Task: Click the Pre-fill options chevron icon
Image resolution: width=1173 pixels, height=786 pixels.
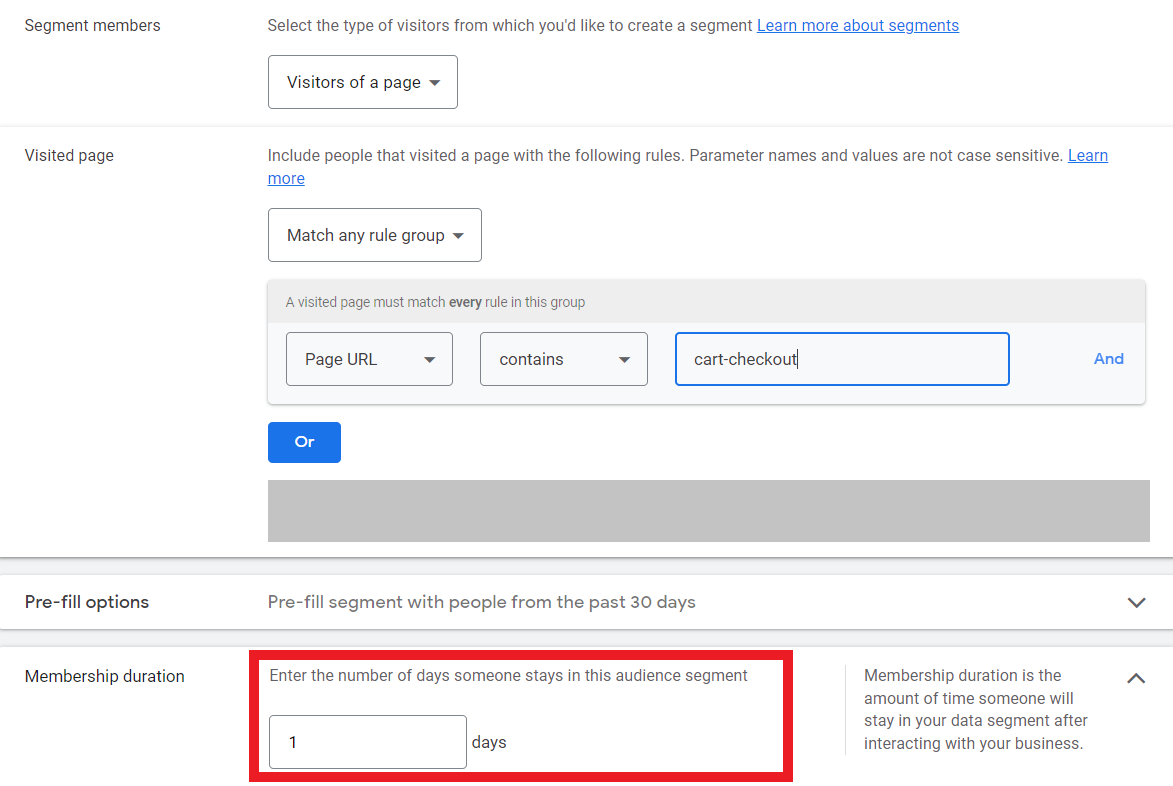Action: (x=1136, y=602)
